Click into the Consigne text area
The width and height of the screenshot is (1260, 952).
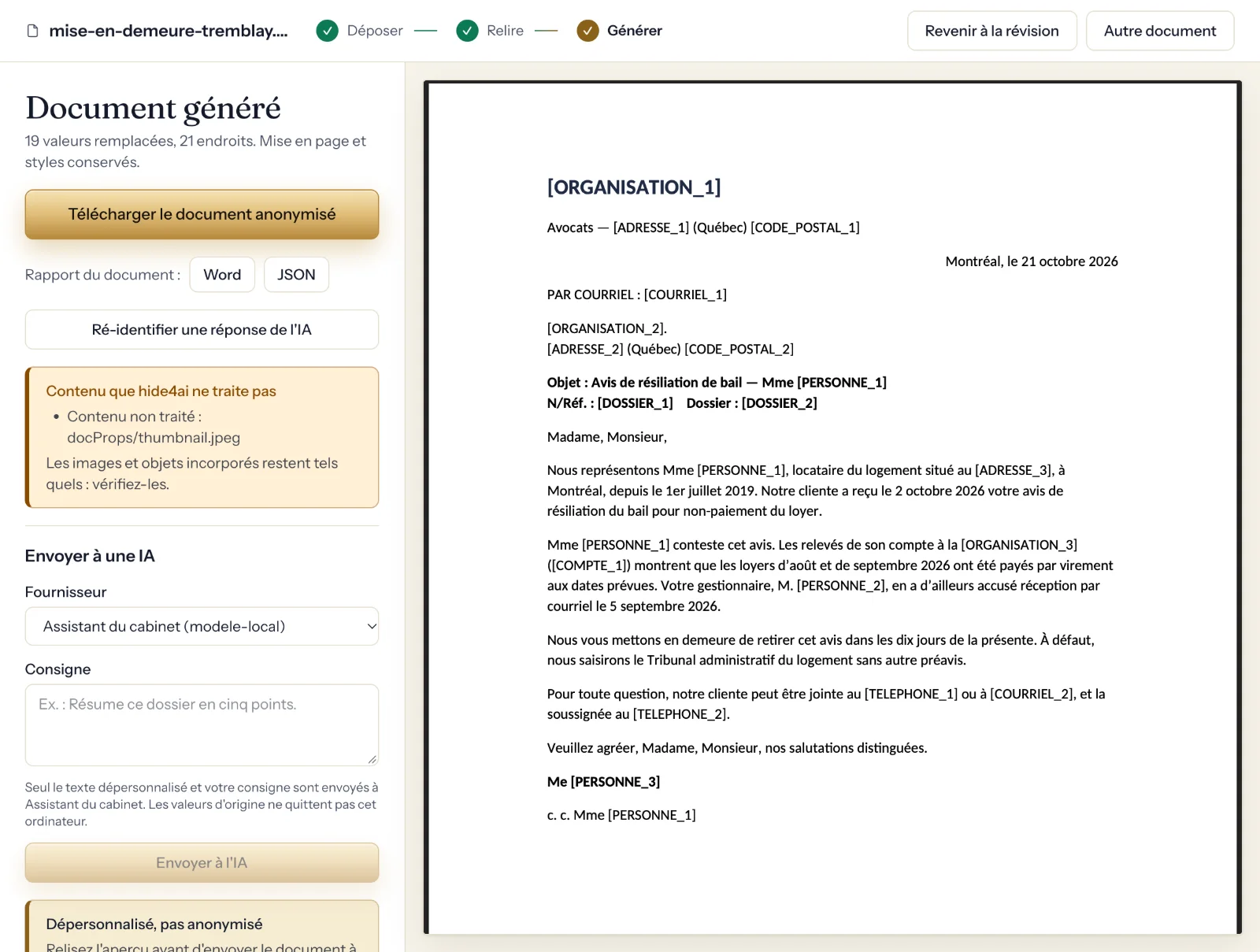[202, 725]
